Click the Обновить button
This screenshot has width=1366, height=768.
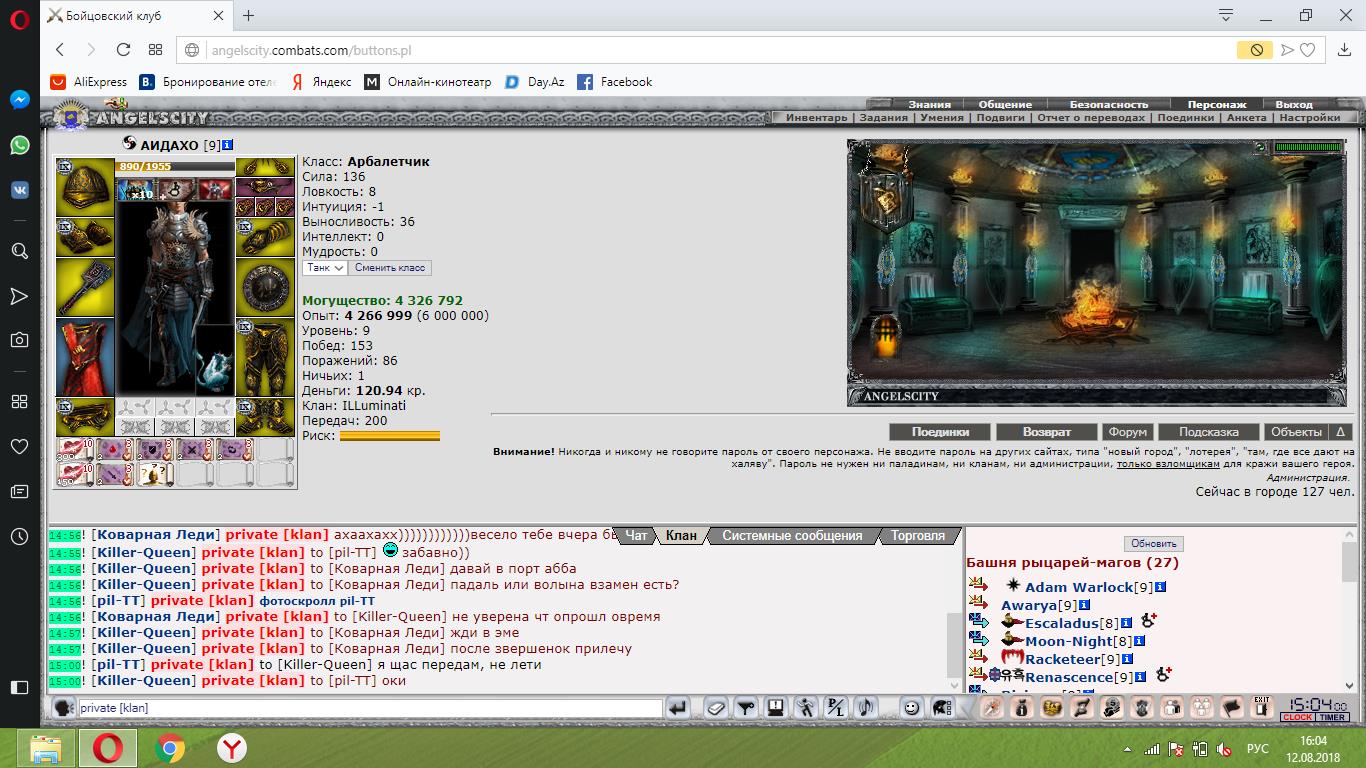tap(1154, 544)
